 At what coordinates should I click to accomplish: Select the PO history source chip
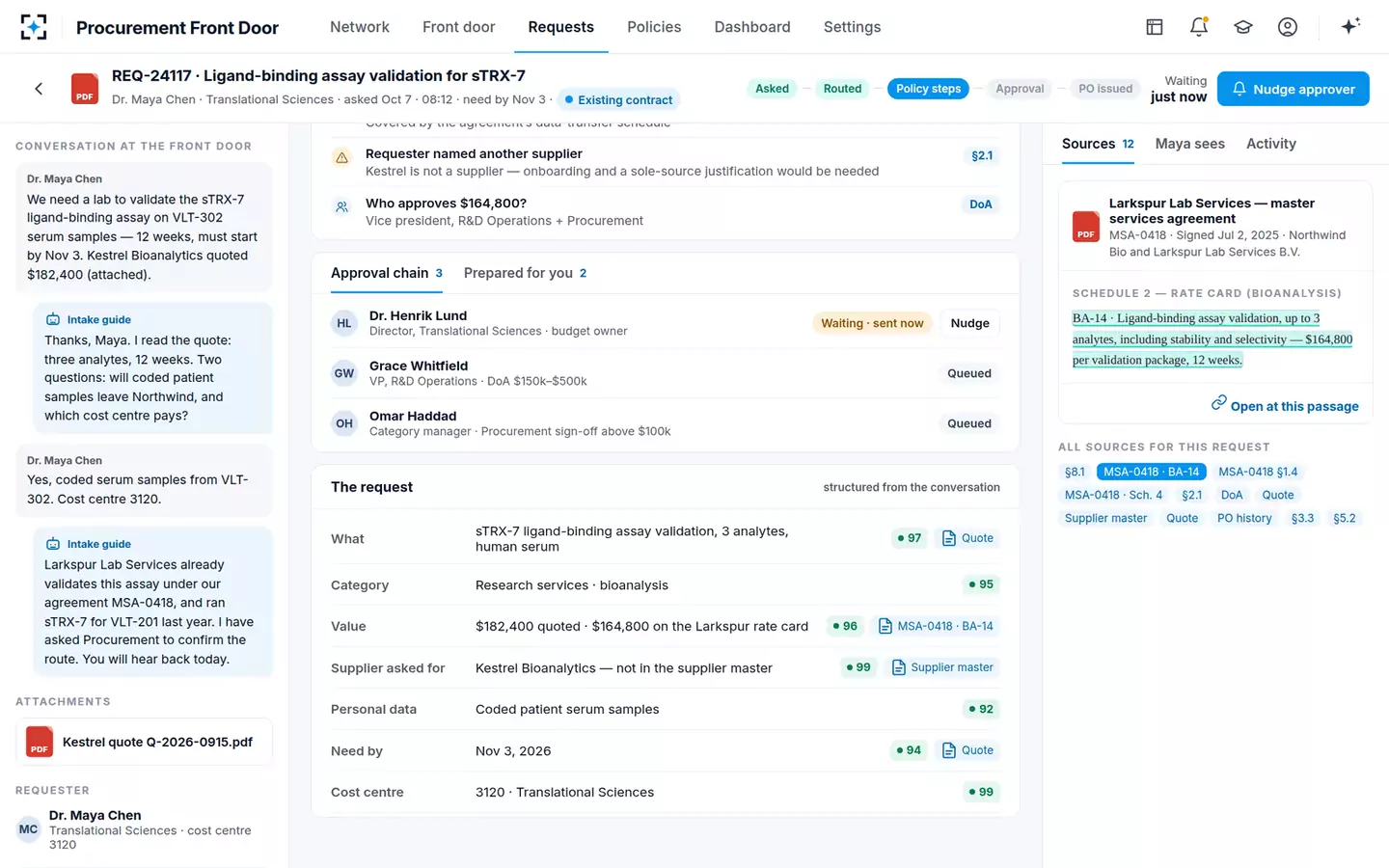point(1244,518)
